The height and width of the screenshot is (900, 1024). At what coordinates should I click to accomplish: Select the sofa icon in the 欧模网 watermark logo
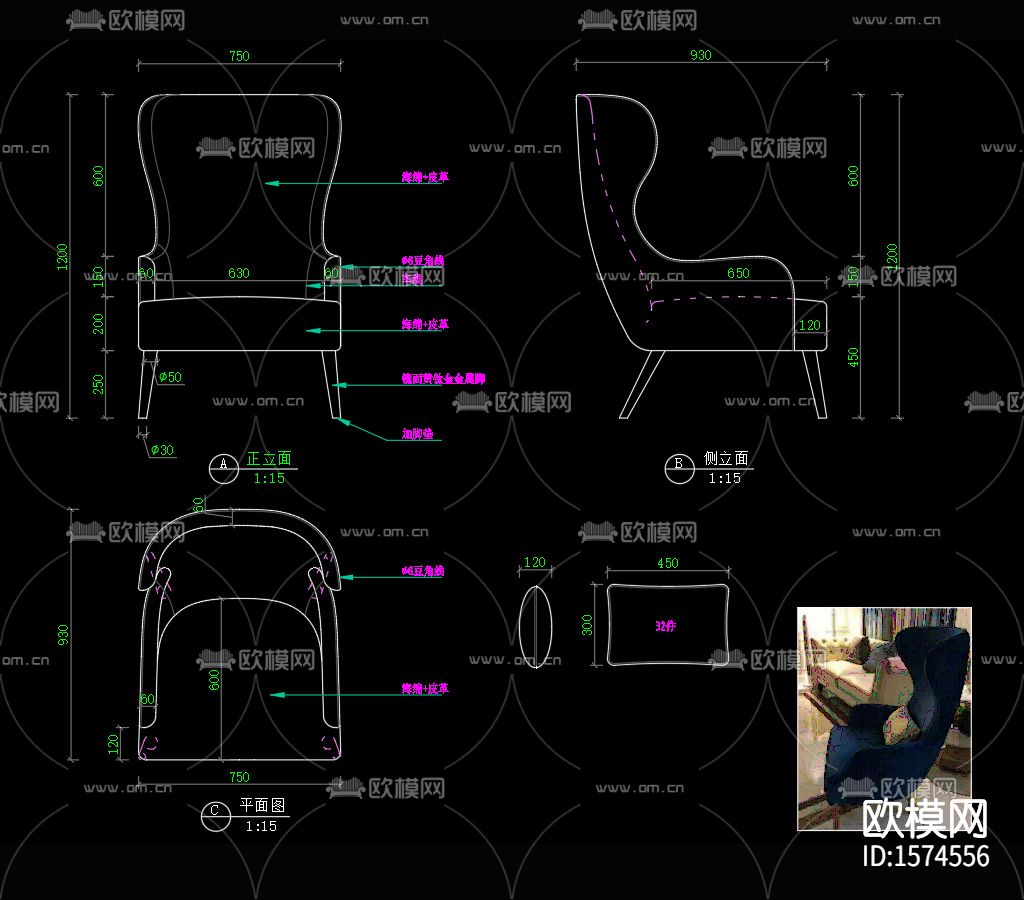coord(87,17)
